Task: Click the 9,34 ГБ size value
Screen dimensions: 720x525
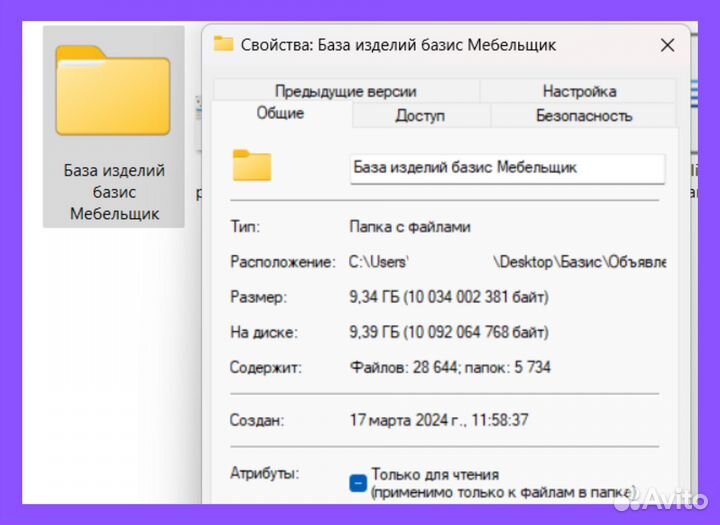Action: coord(449,297)
